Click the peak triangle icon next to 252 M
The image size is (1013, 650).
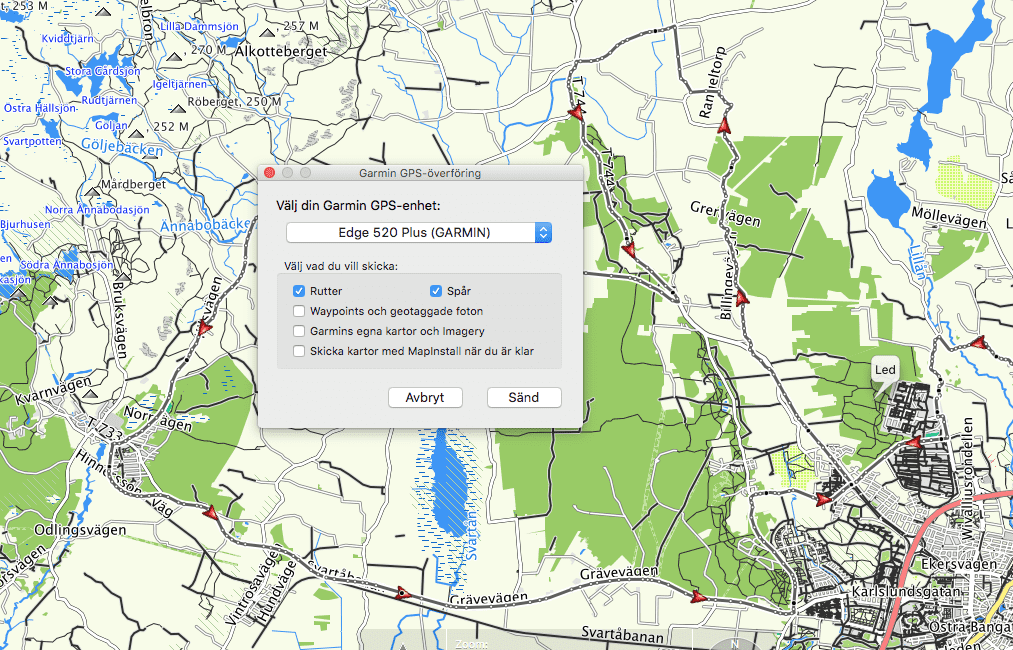(136, 133)
